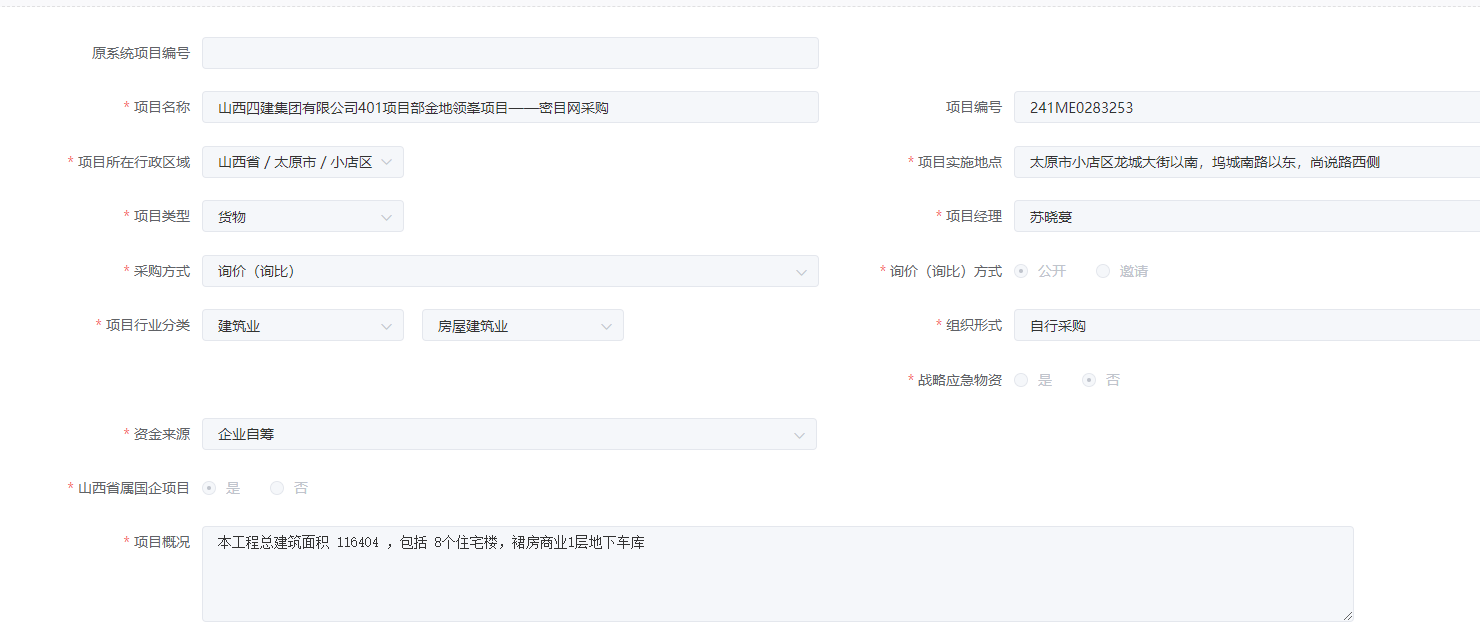Click the 项目概况 textarea resize handle
1480x631 pixels.
(1347, 615)
